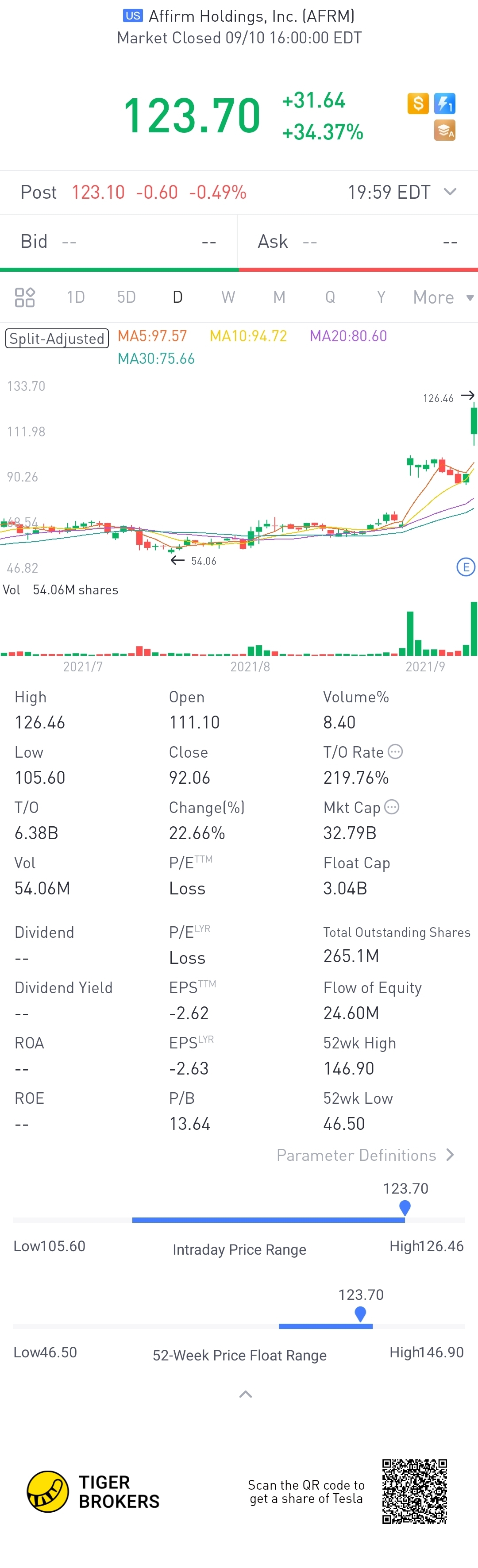Tap the blue lightning bolt icon
This screenshot has width=478, height=1568.
point(444,104)
